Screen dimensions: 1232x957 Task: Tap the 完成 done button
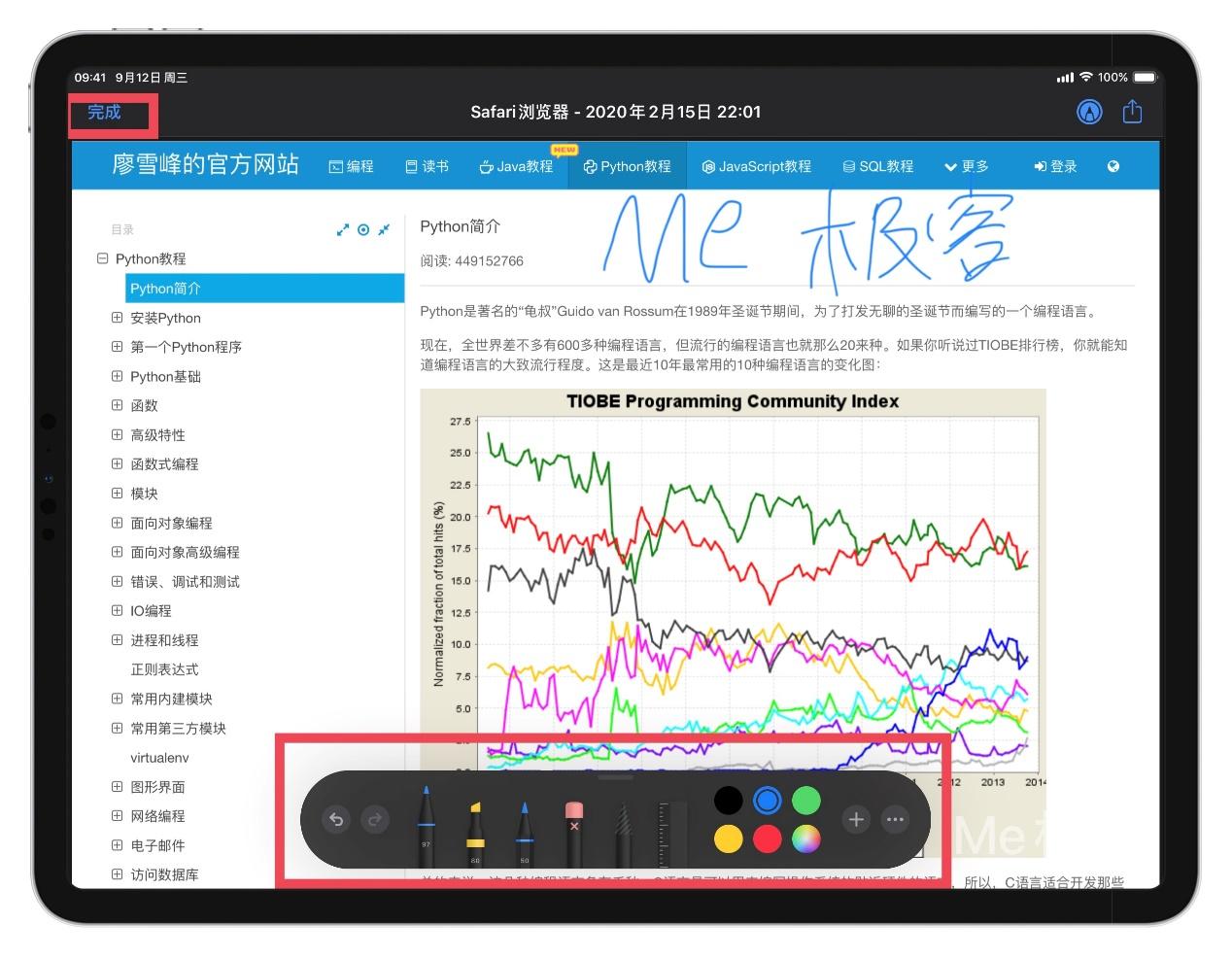click(104, 113)
